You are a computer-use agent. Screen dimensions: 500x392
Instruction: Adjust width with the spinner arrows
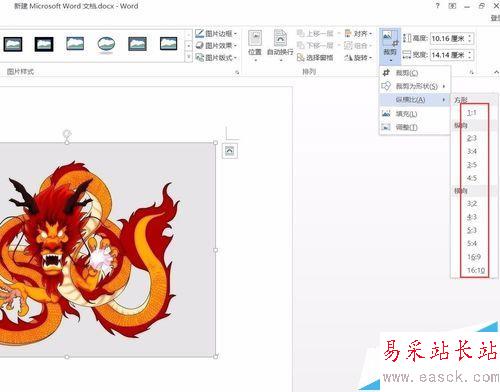click(469, 55)
